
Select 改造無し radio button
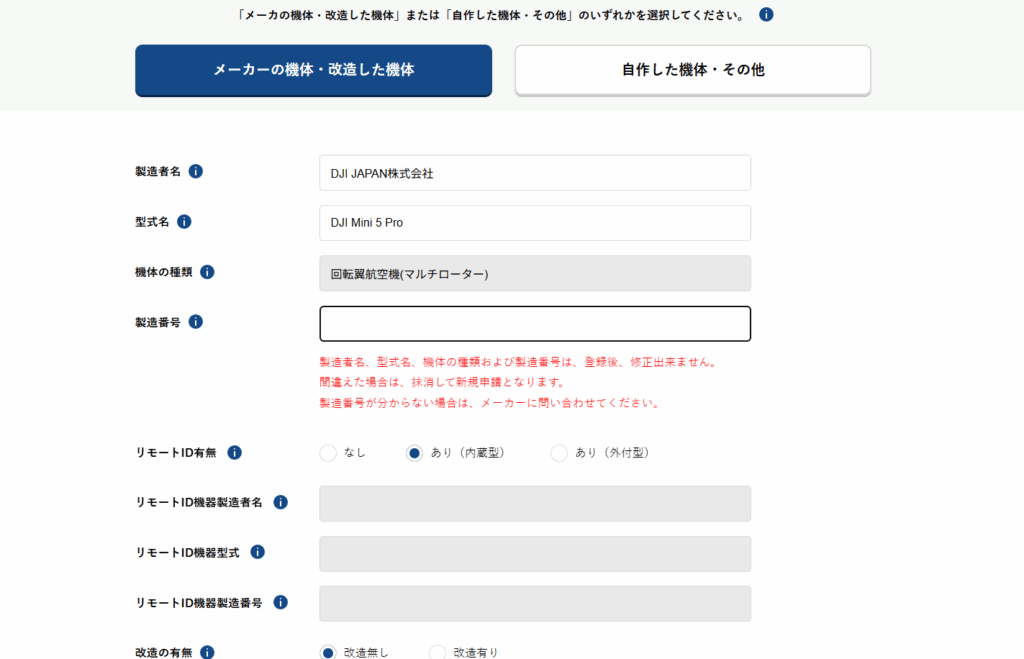(x=328, y=652)
